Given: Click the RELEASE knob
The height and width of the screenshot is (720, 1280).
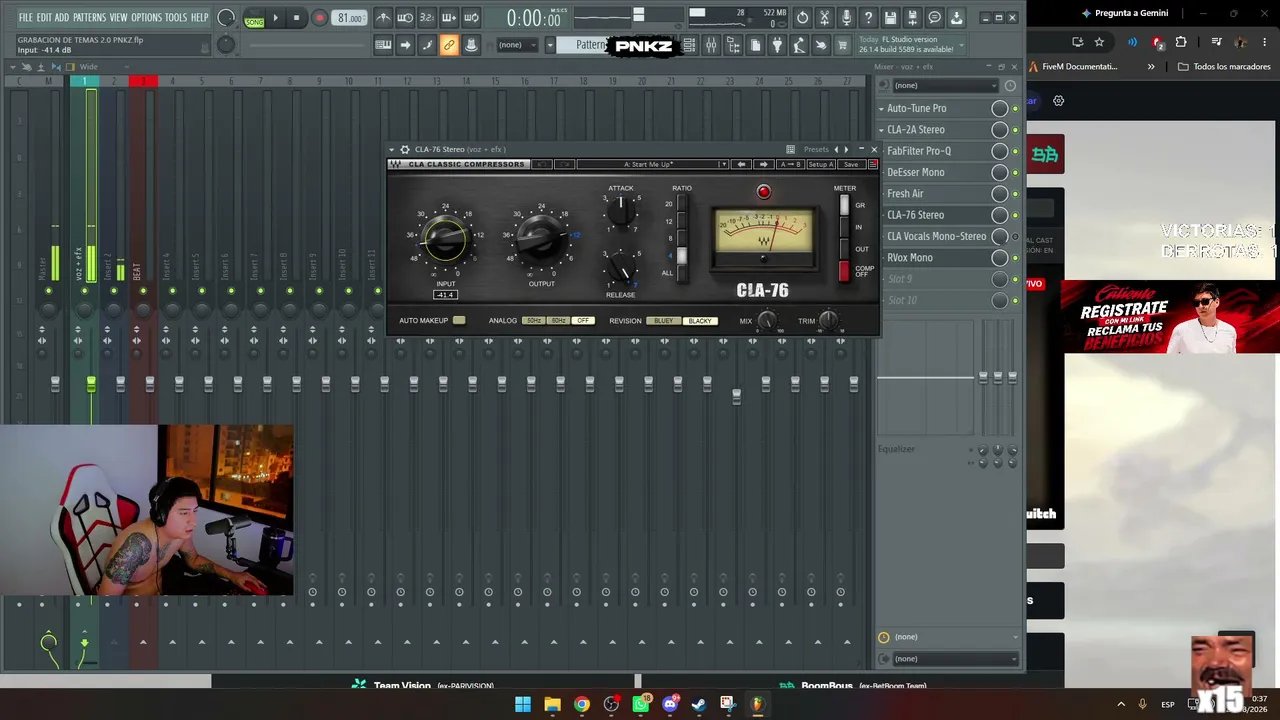Looking at the screenshot, I should point(621,268).
